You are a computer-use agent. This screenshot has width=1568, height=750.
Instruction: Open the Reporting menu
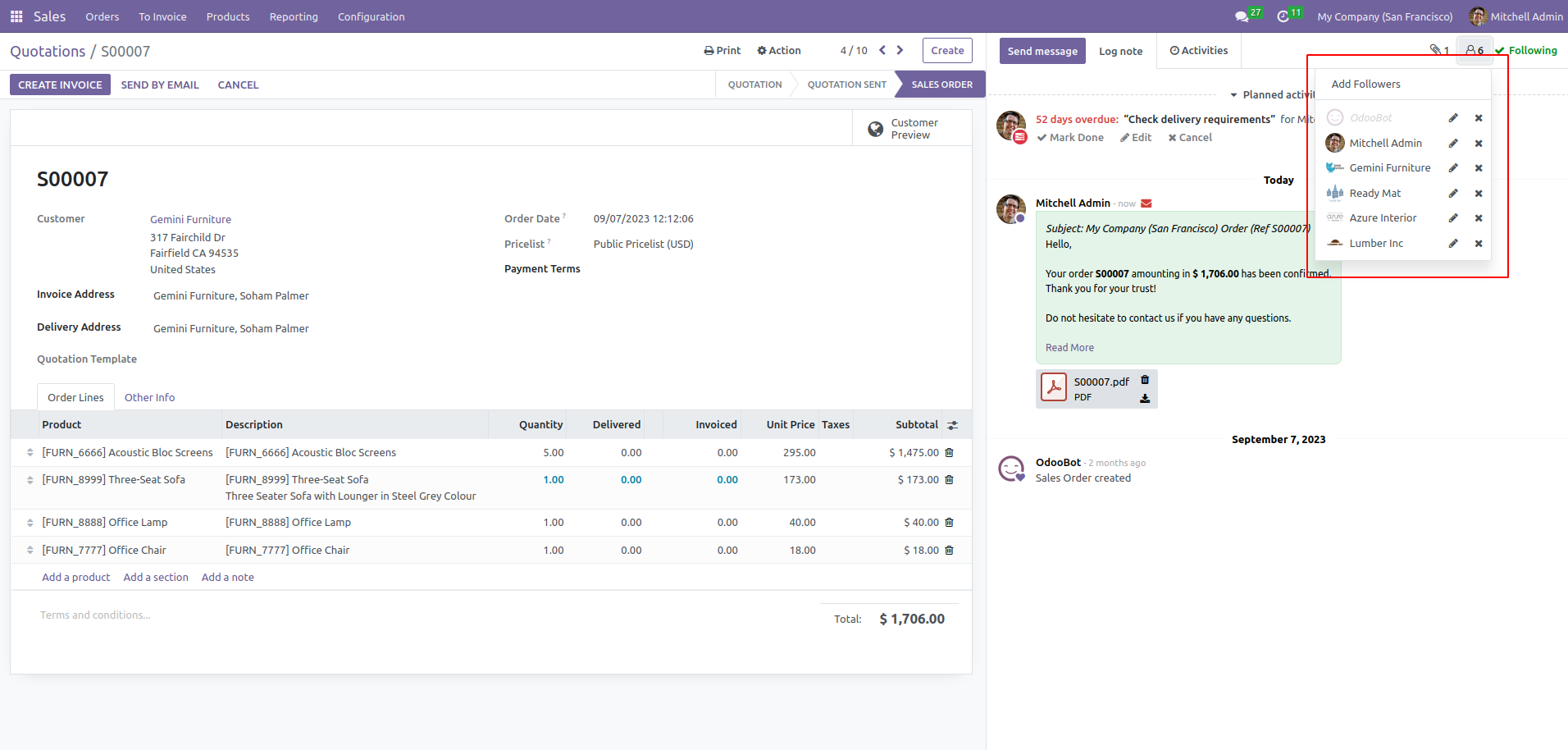pos(294,16)
